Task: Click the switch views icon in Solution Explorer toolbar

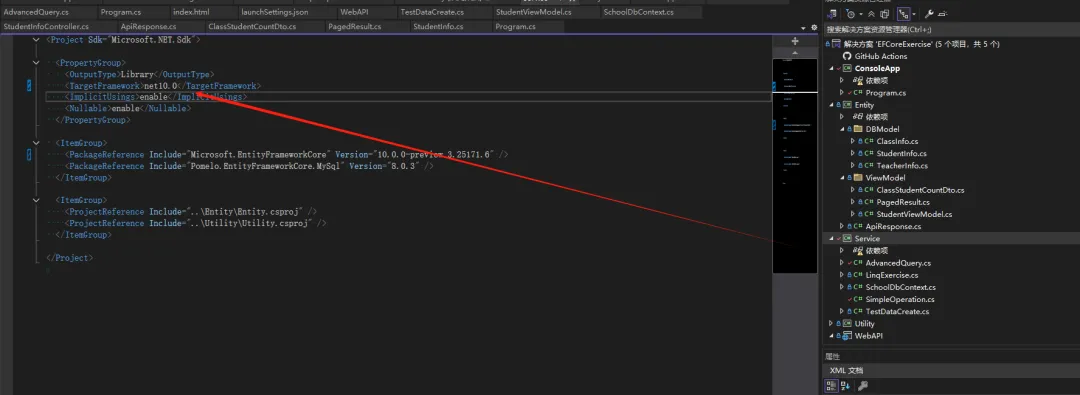Action: pyautogui.click(x=832, y=14)
